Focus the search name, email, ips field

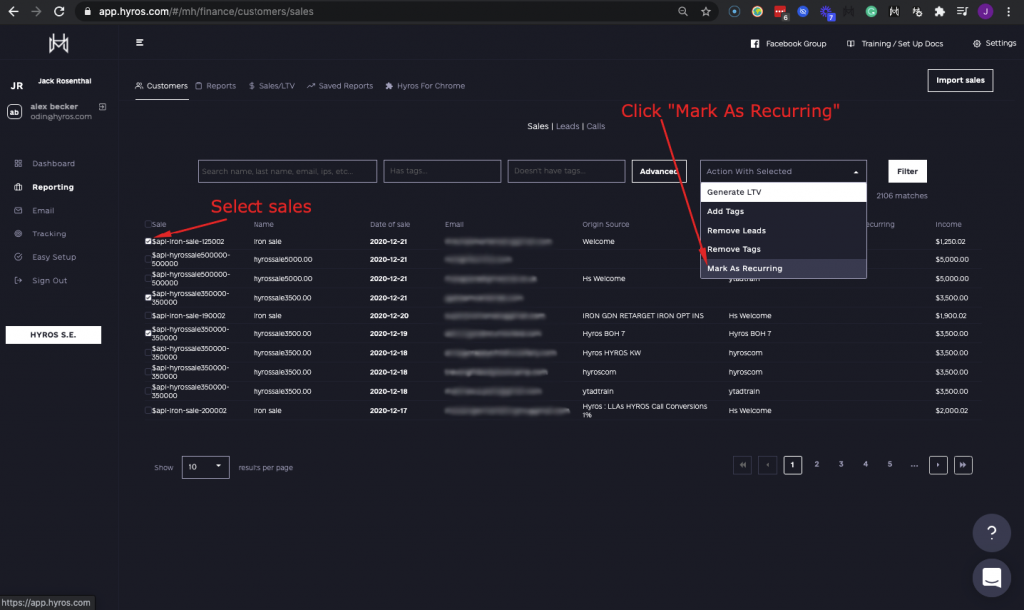pos(287,171)
